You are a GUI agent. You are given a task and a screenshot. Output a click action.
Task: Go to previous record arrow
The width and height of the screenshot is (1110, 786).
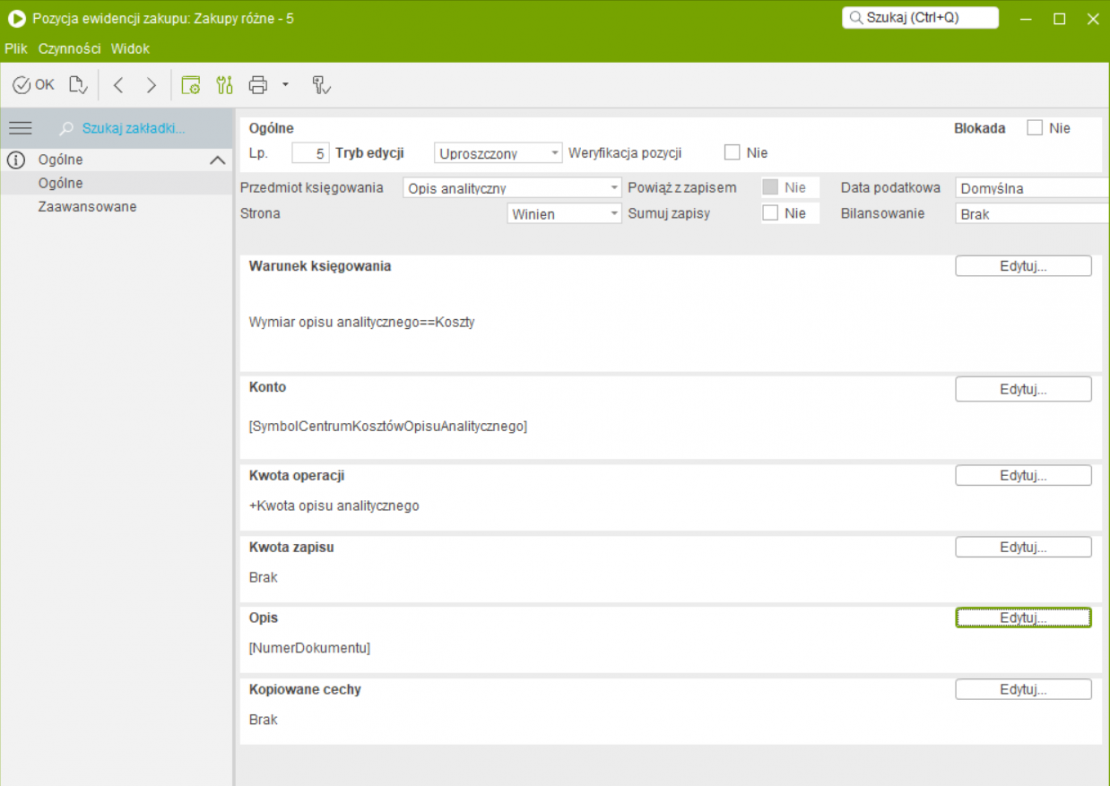click(118, 85)
